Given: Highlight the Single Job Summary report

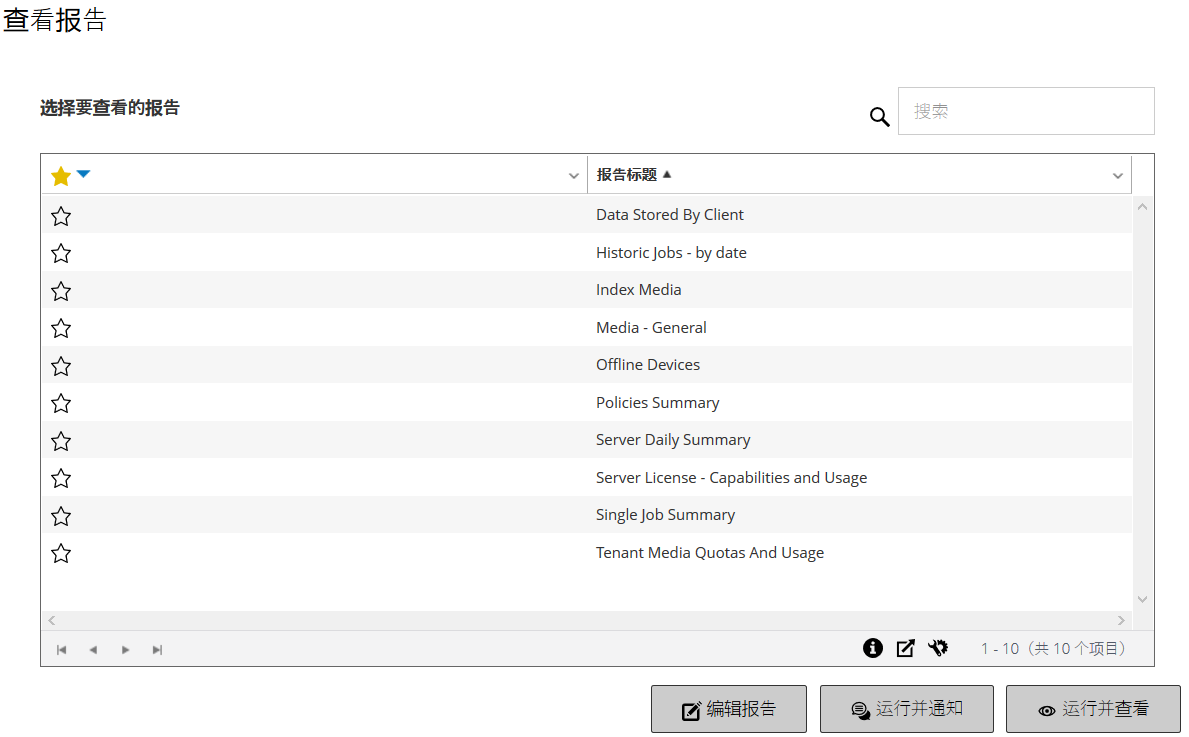Looking at the screenshot, I should 665,515.
